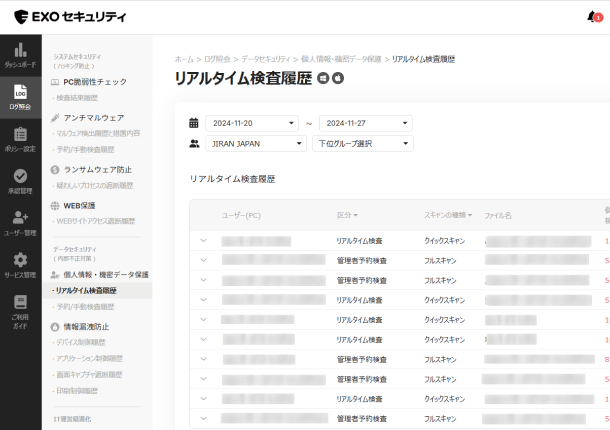Image resolution: width=610 pixels, height=430 pixels.
Task: Open ランサムウェア防止 menu section
Action: click(x=98, y=170)
